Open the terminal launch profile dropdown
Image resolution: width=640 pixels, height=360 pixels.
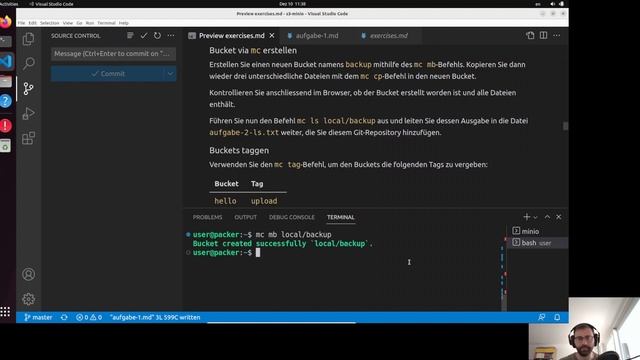point(535,217)
